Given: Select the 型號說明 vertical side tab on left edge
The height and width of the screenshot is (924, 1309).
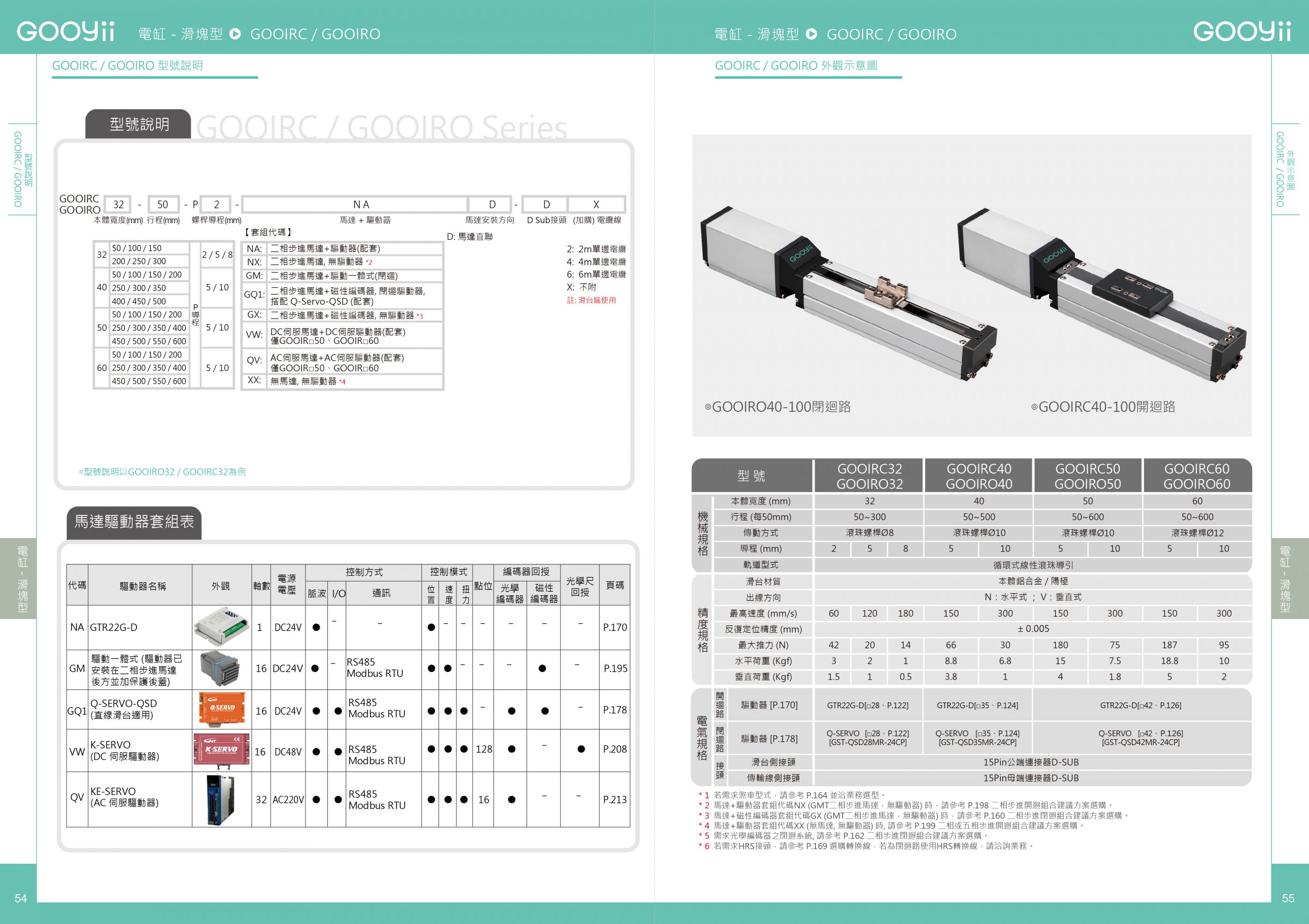Looking at the screenshot, I should (x=23, y=169).
